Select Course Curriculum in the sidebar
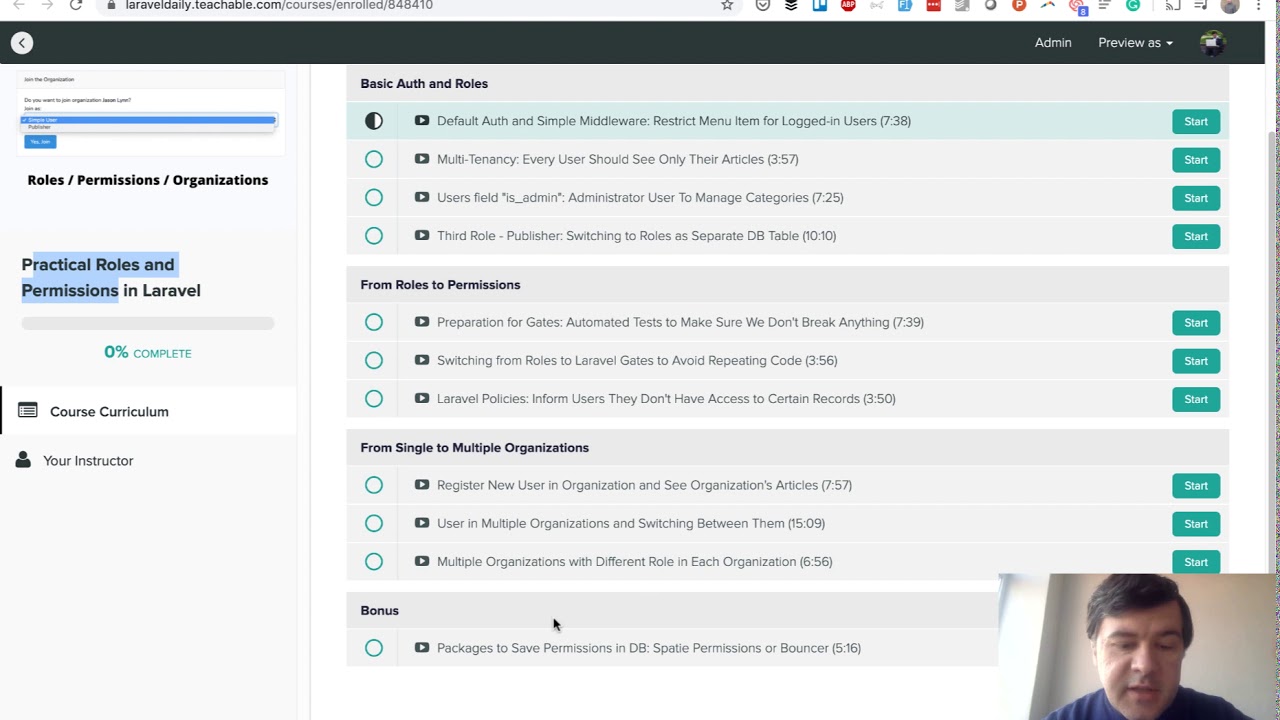 click(x=109, y=411)
